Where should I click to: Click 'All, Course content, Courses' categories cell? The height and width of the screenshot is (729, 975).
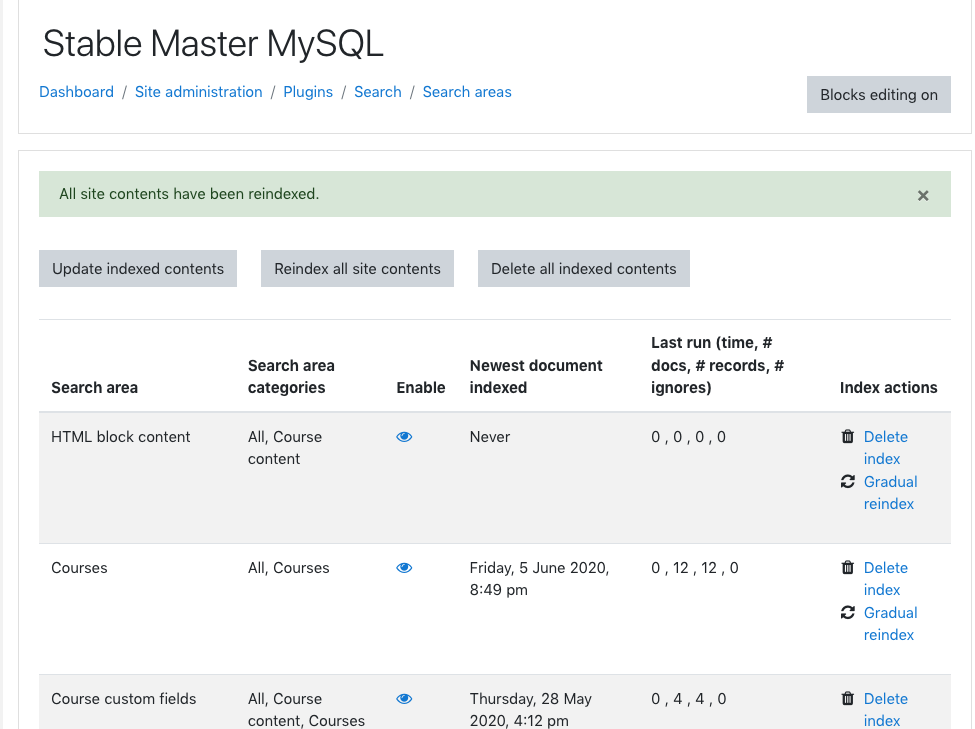(x=307, y=710)
